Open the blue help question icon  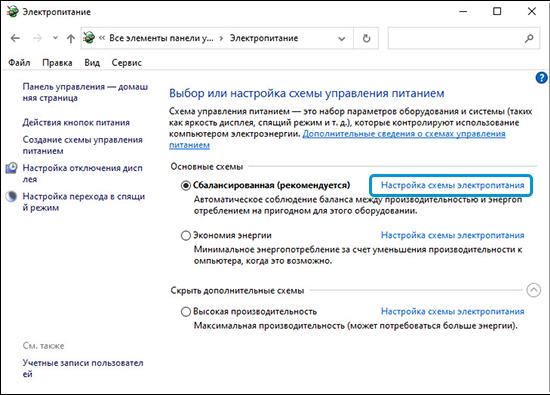[541, 78]
